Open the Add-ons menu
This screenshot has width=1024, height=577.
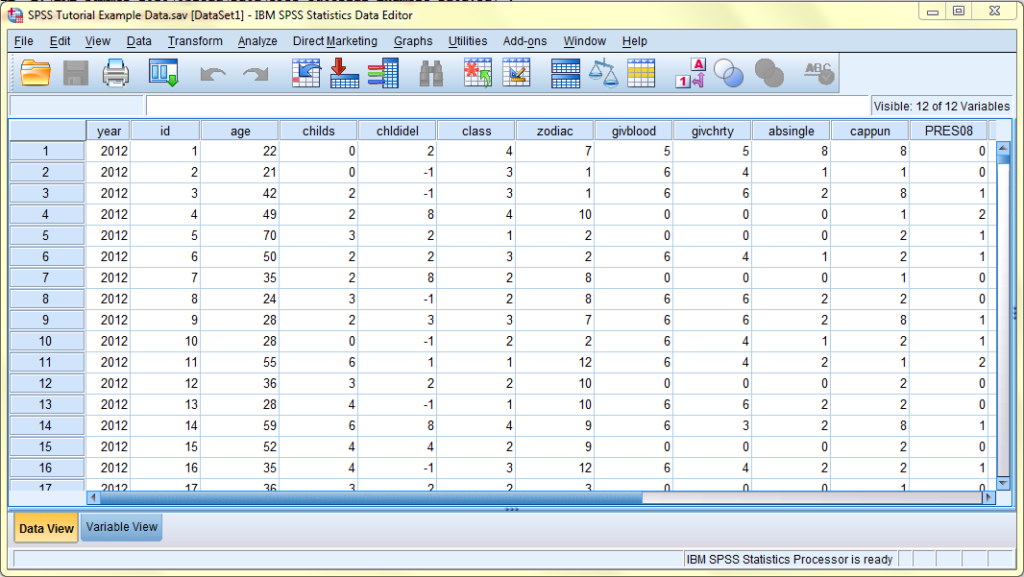524,41
